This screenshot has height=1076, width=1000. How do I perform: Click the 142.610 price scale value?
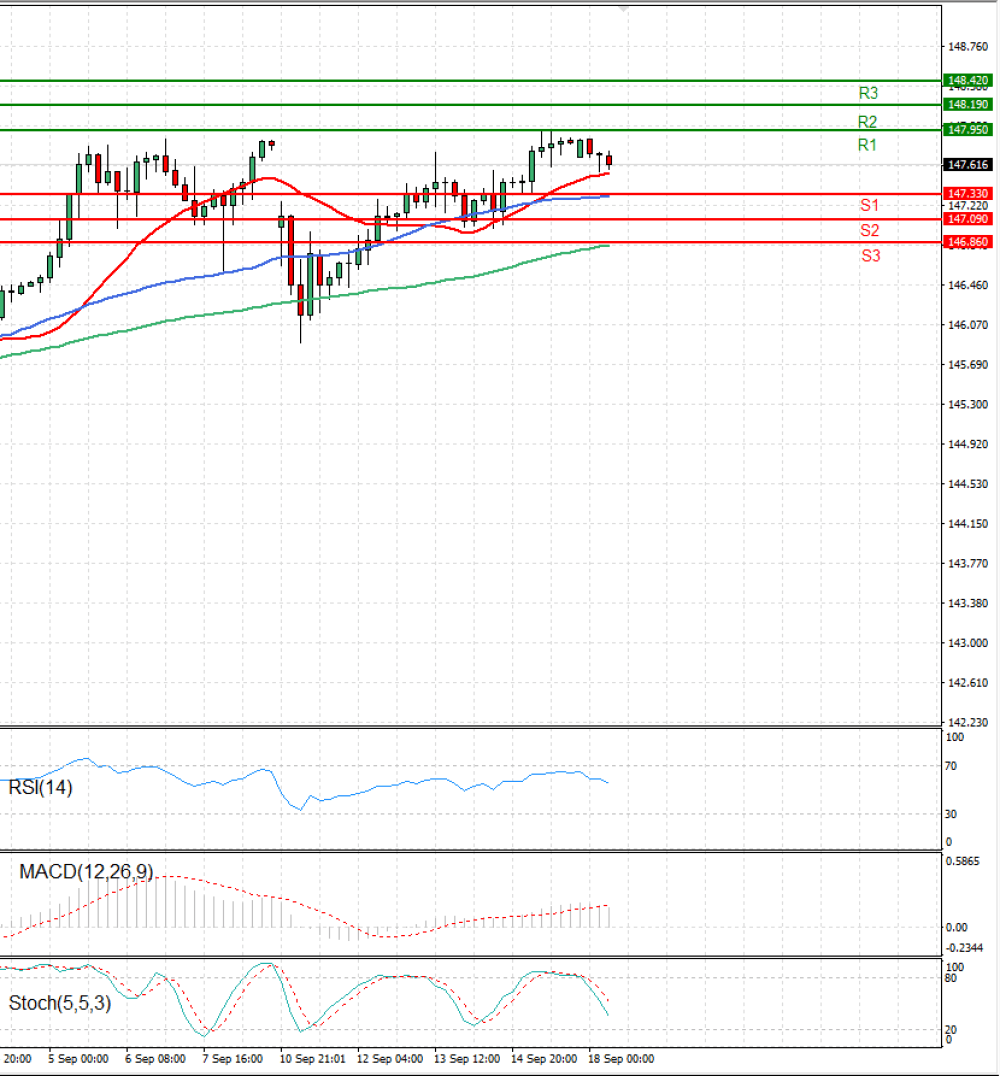(968, 683)
